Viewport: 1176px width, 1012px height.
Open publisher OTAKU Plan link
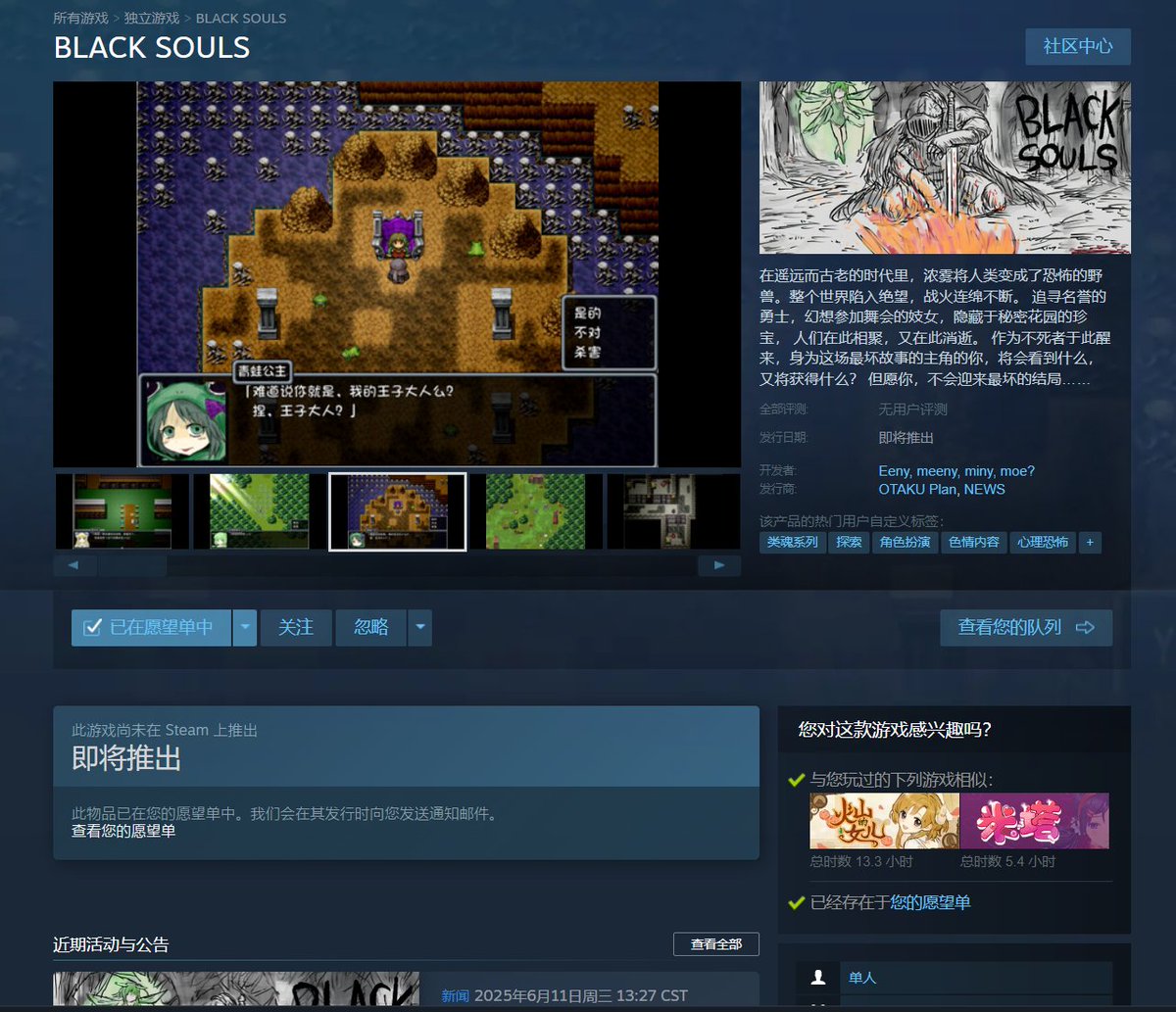click(917, 489)
